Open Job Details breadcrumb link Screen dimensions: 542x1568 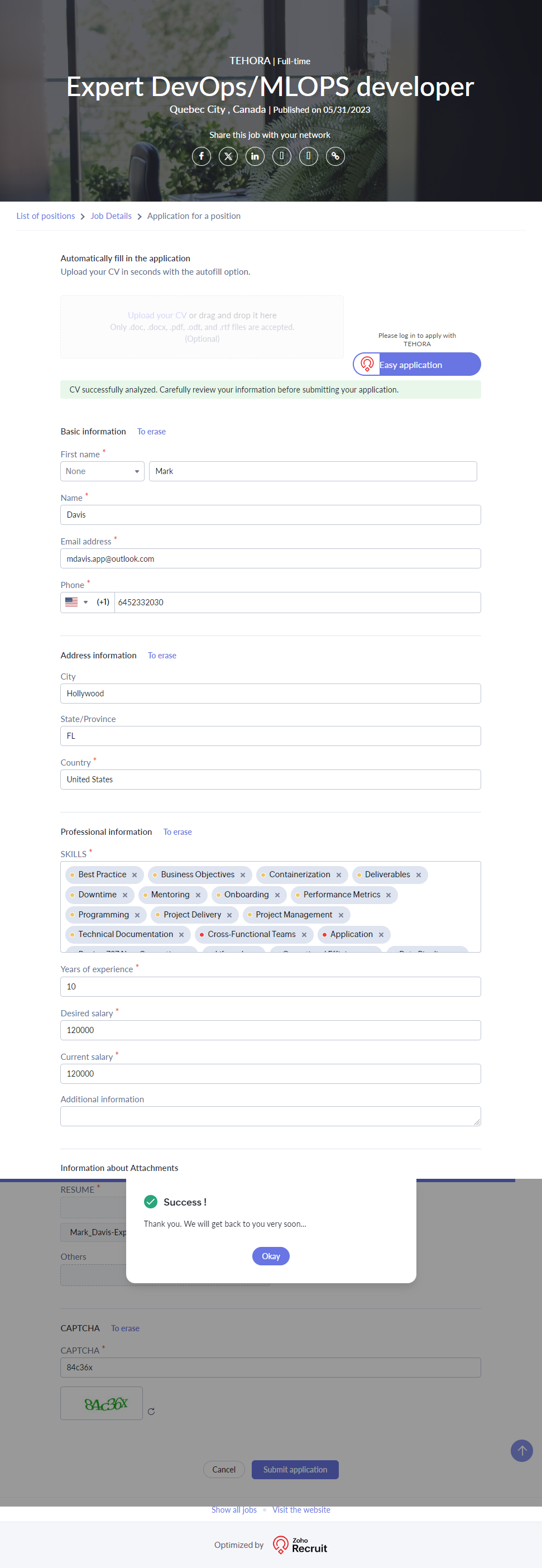coord(111,216)
